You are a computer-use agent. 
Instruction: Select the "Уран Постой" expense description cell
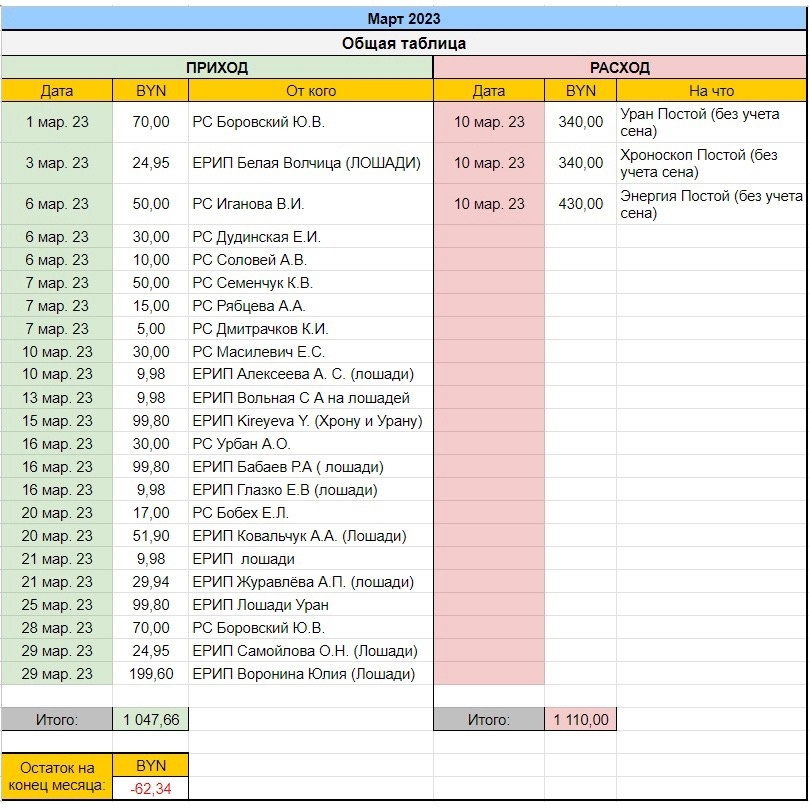(x=711, y=122)
